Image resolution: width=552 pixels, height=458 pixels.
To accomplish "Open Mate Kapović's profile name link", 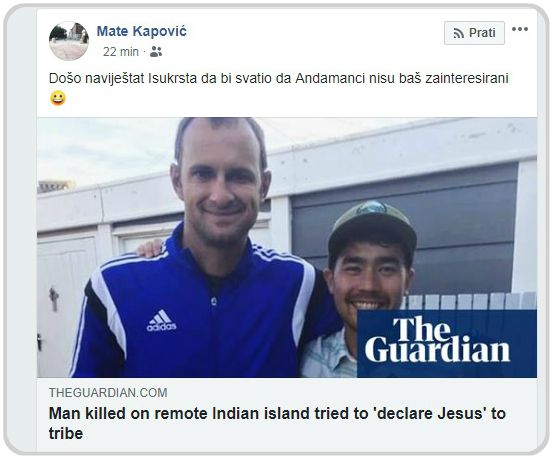I will pos(142,31).
